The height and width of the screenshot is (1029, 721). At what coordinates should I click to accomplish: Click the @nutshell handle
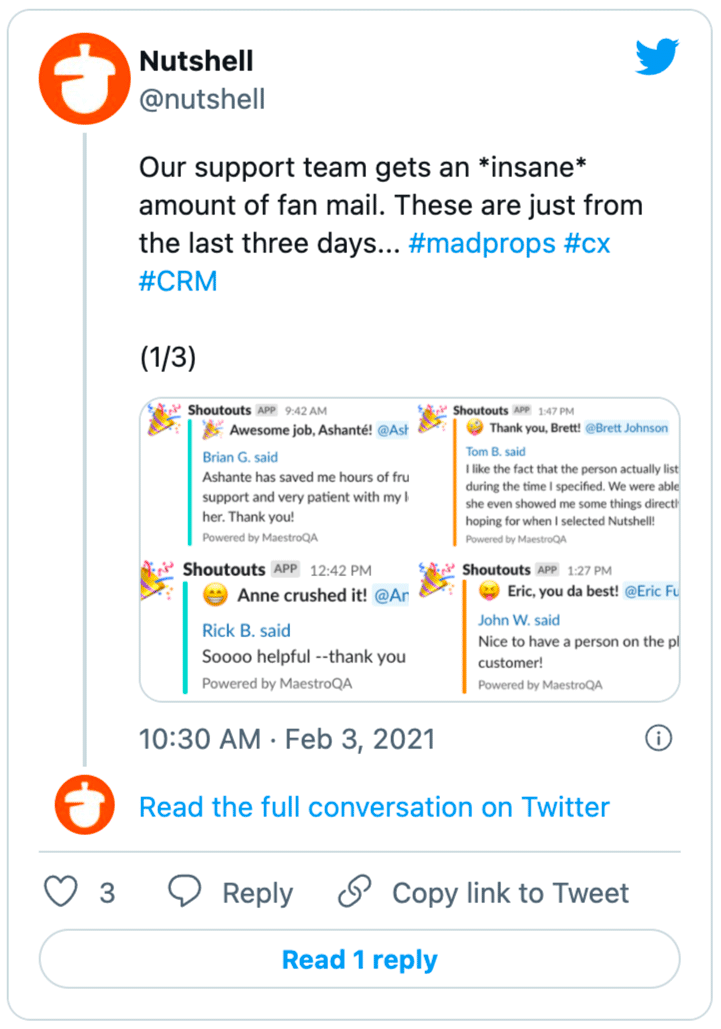[202, 99]
